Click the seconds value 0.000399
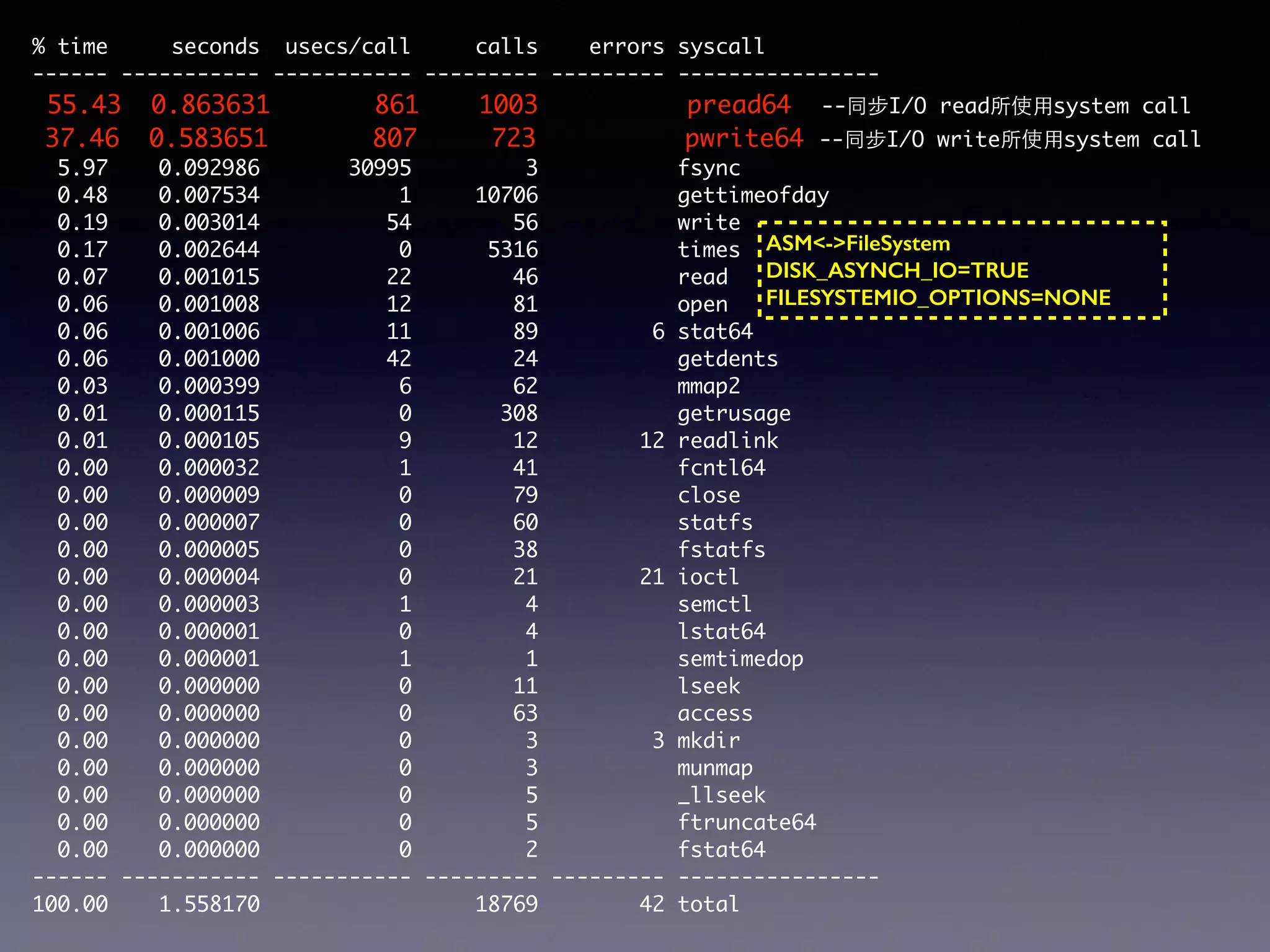1270x952 pixels. point(209,386)
